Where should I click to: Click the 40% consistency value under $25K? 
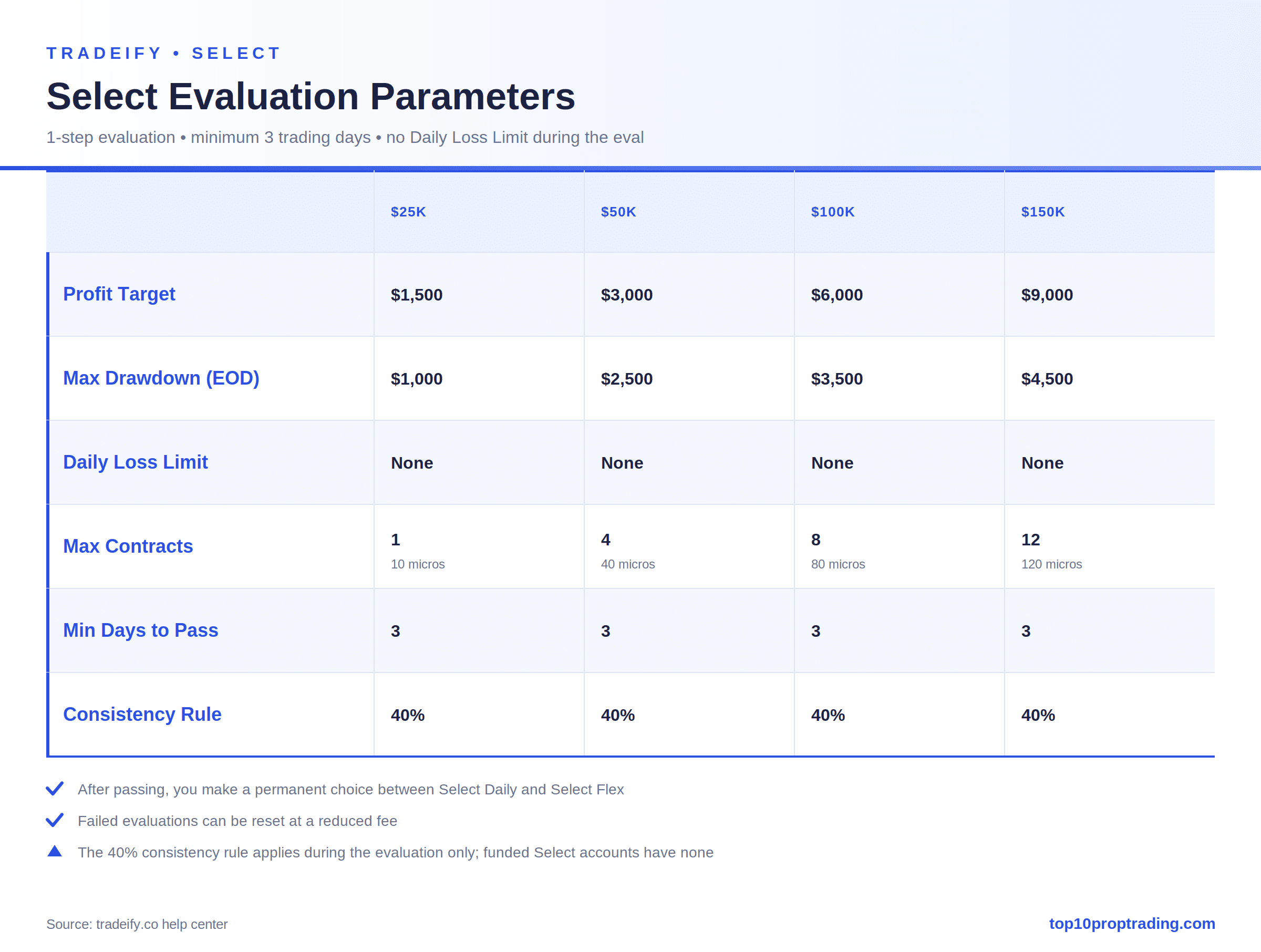[x=408, y=715]
